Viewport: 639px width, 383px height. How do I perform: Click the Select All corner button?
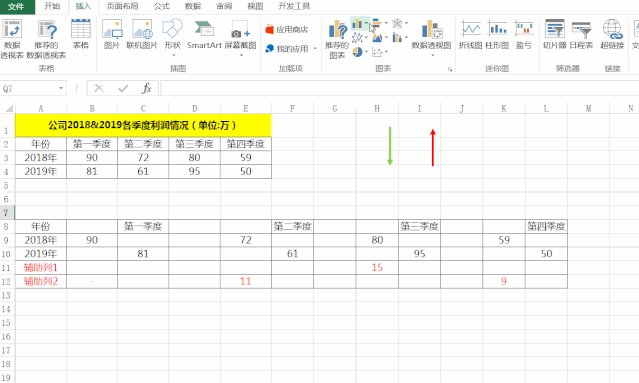pos(8,108)
